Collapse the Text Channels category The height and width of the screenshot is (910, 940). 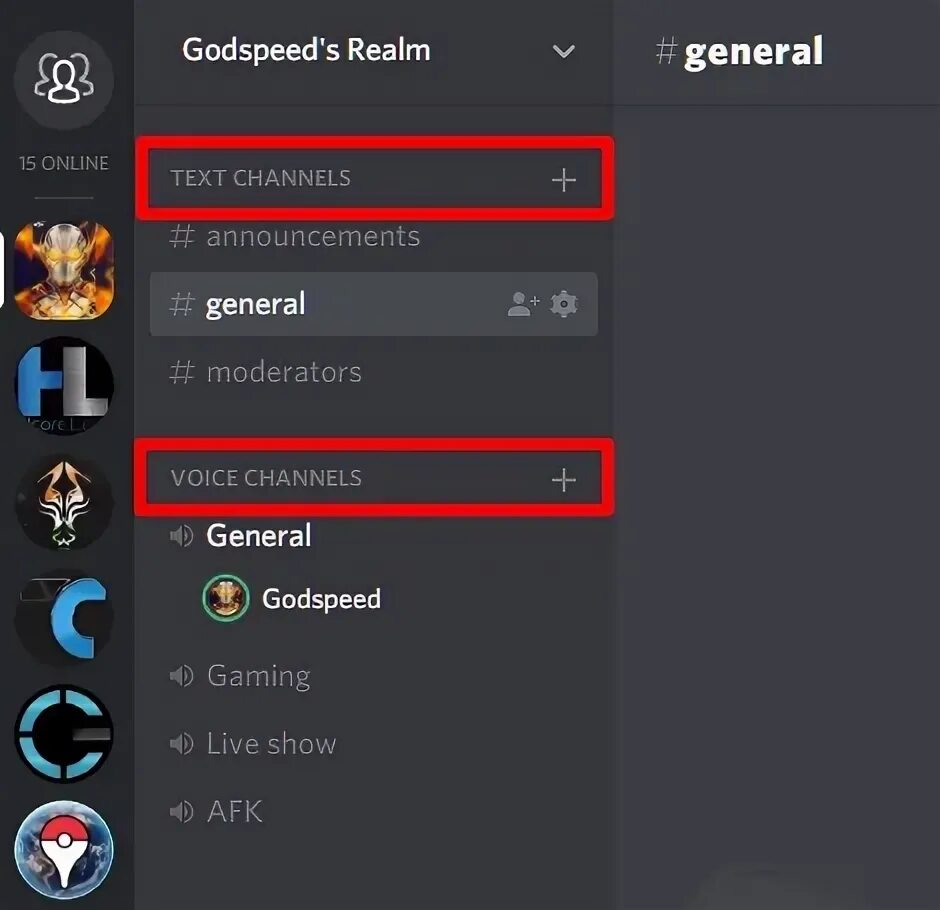point(260,178)
